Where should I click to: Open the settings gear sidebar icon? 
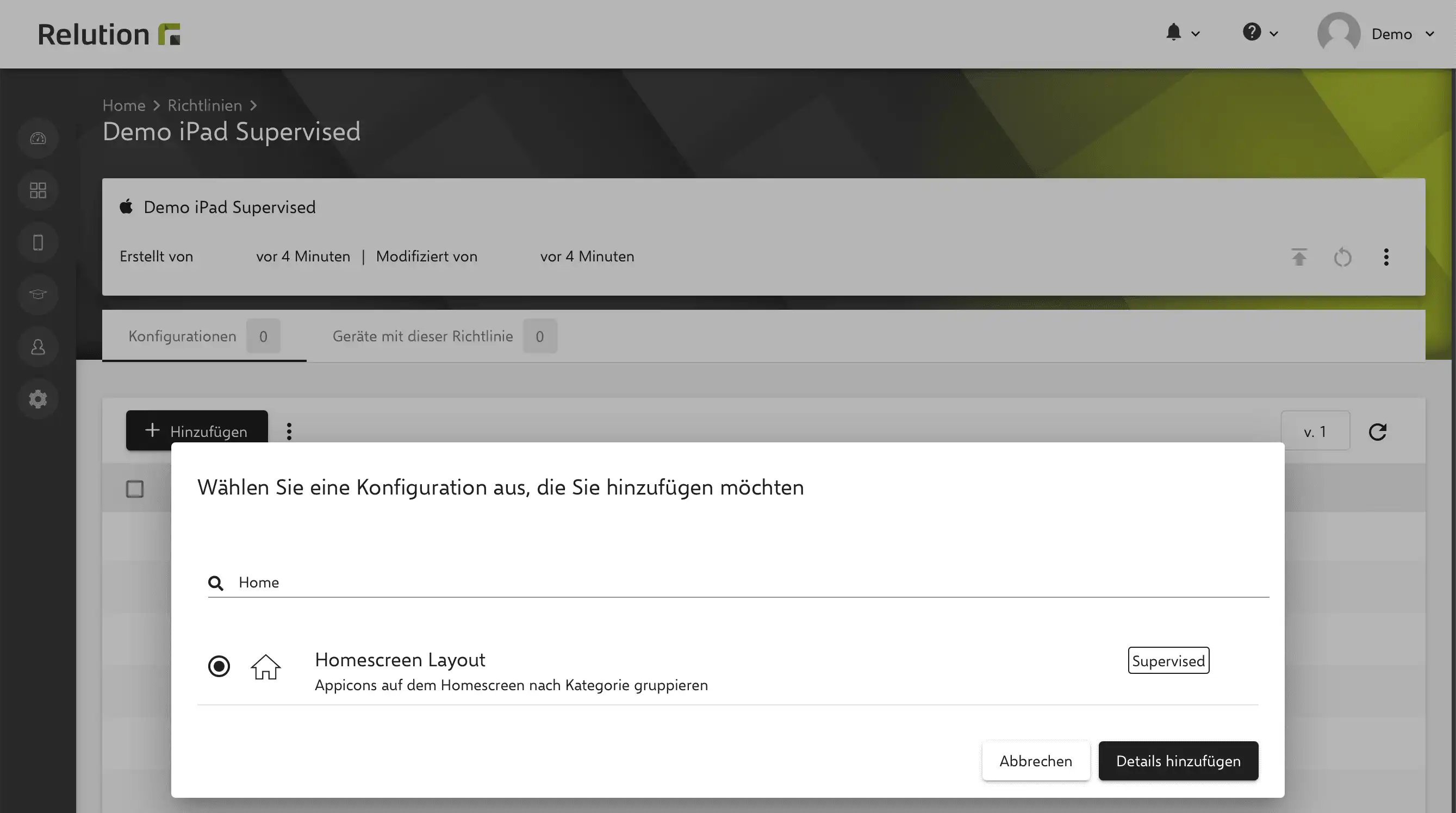[x=38, y=399]
